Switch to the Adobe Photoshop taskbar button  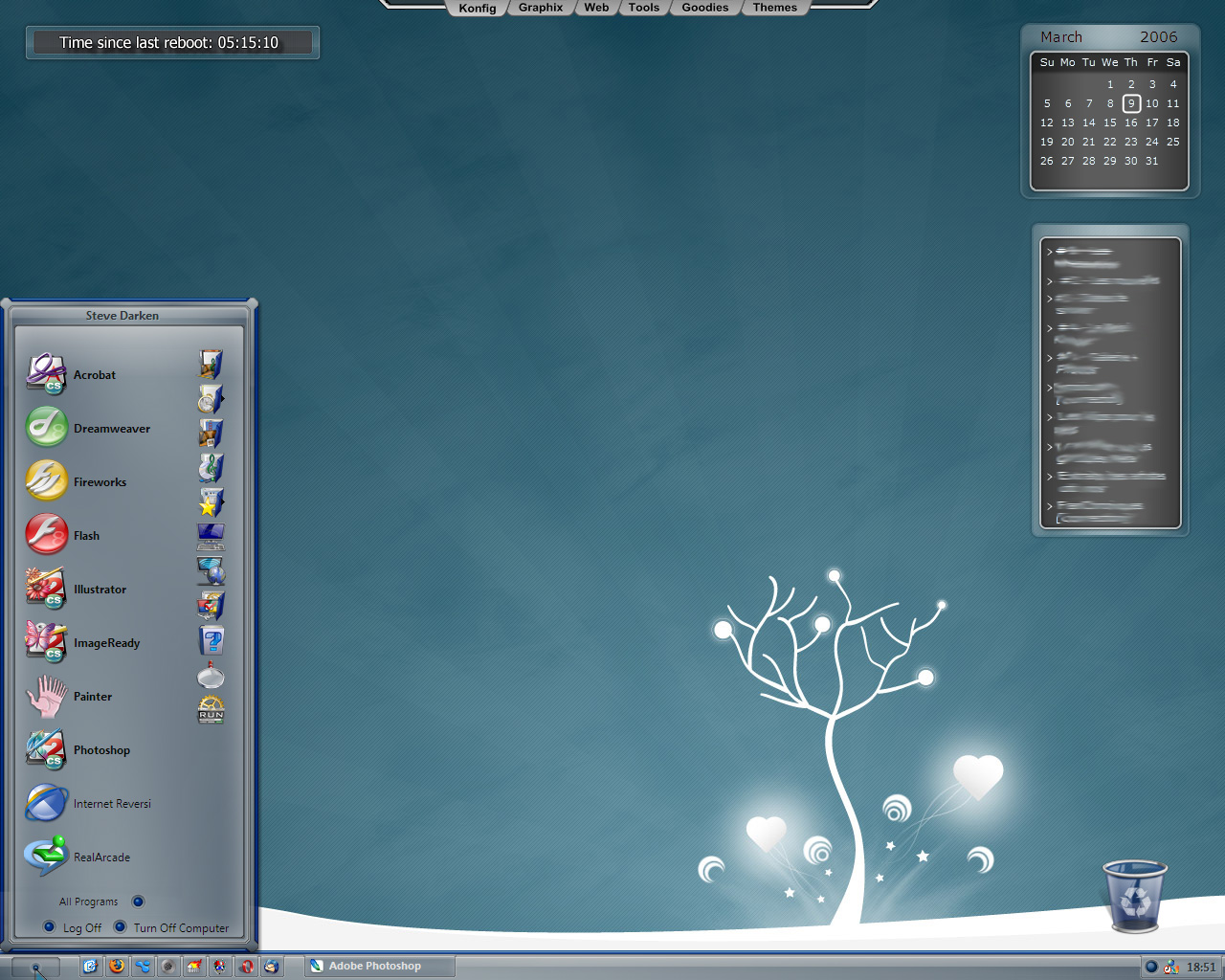[x=380, y=966]
